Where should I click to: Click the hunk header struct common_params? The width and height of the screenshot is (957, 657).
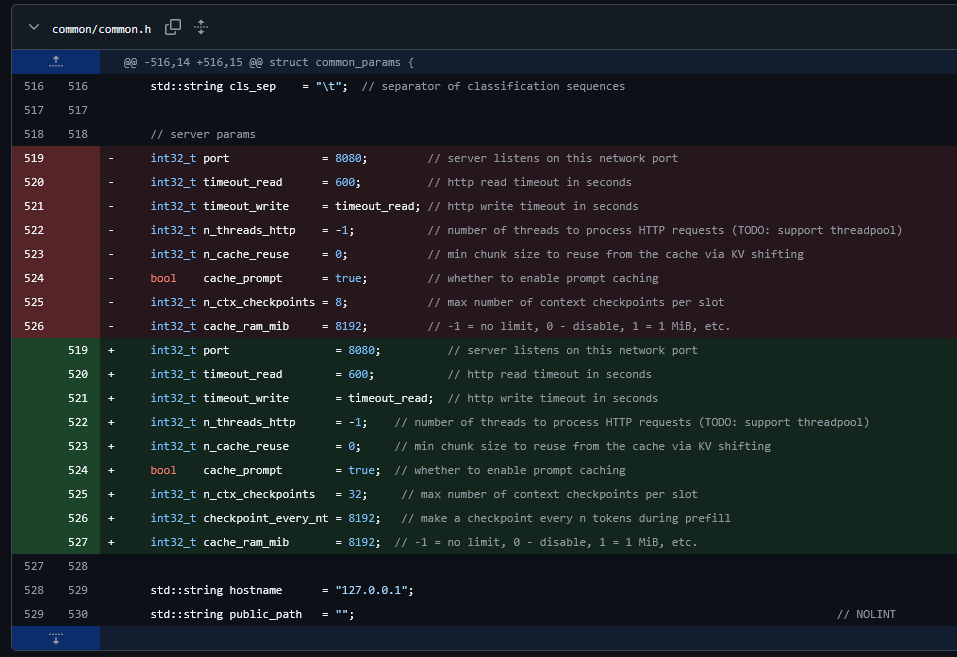[269, 62]
